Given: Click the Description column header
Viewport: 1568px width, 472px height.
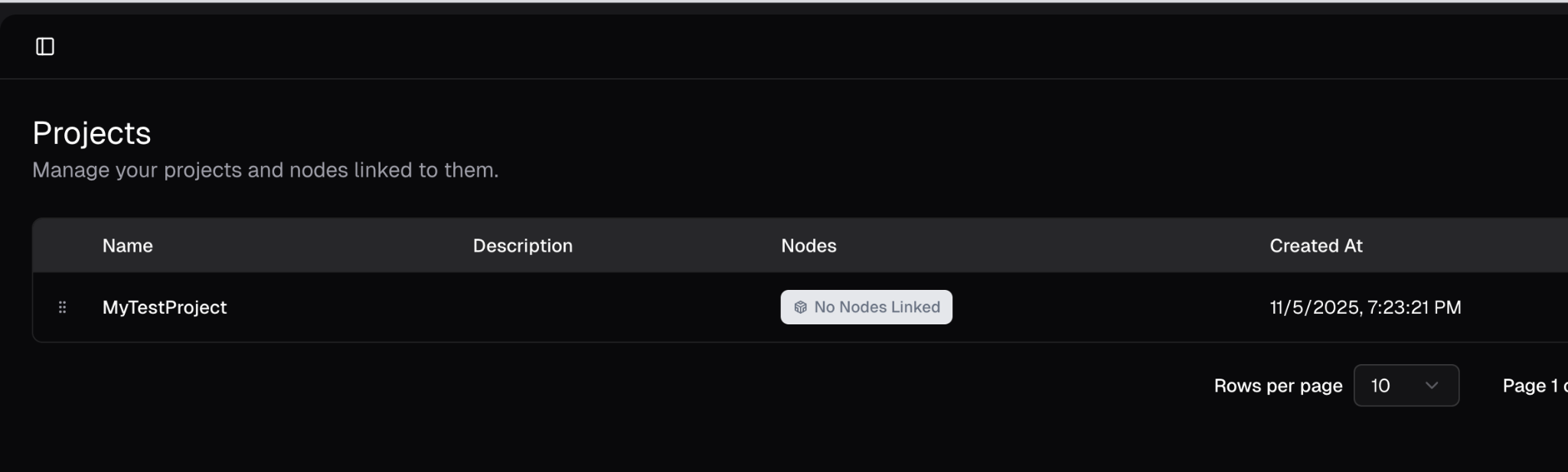Looking at the screenshot, I should [522, 246].
